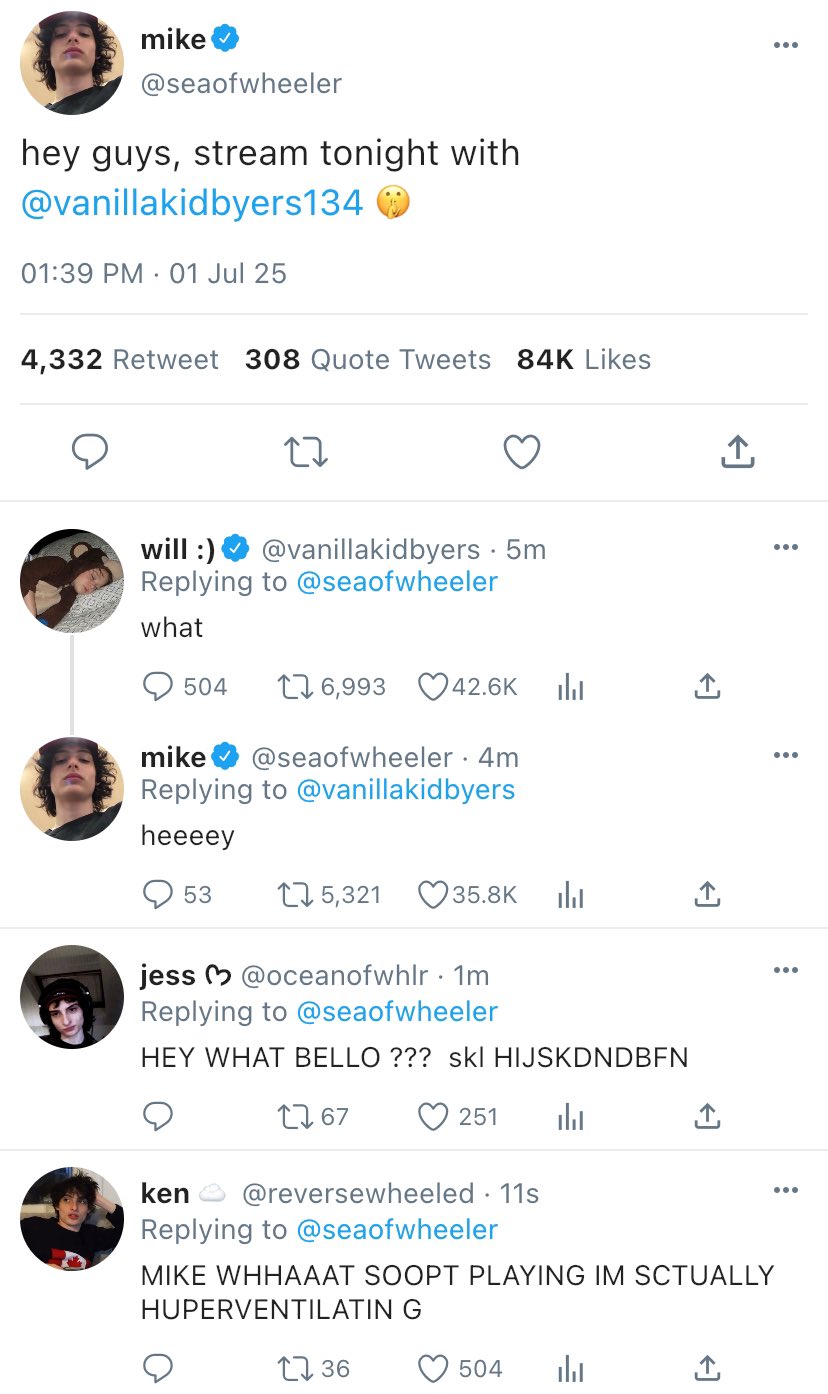Reply to ken's tweet
Viewport: 828px width, 1394px height.
point(158,1368)
